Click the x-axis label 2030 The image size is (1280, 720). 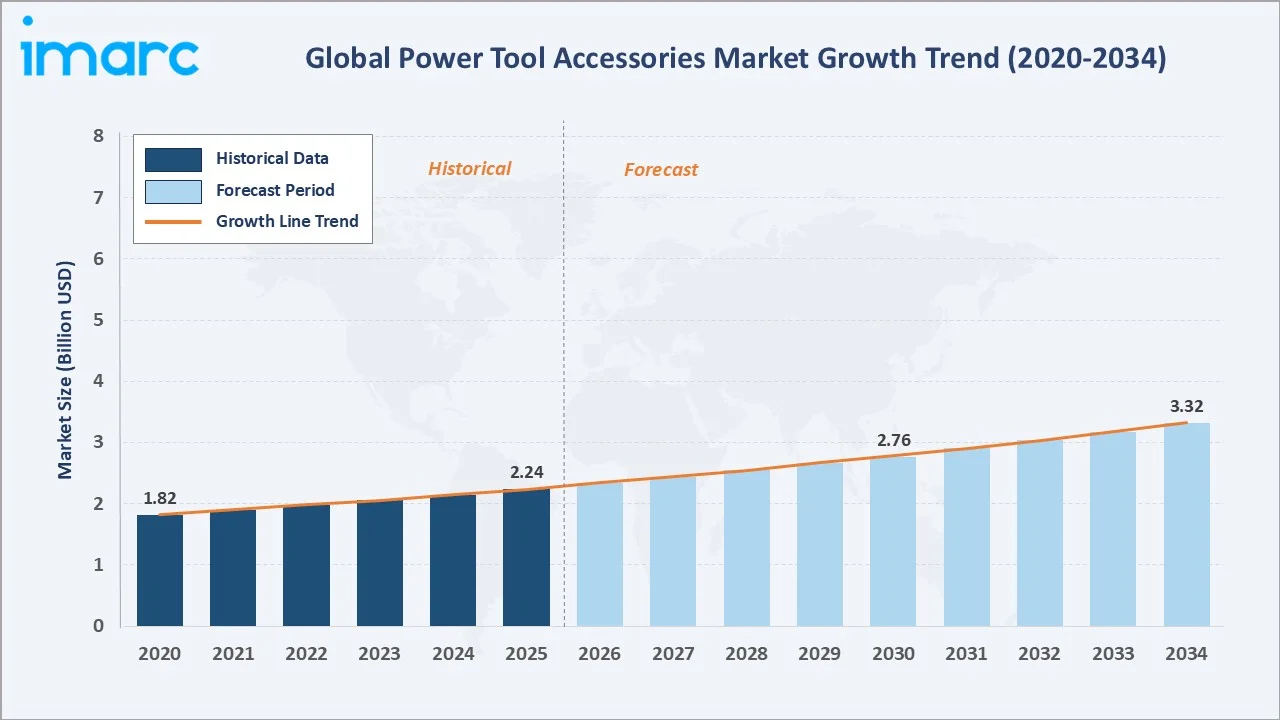[x=893, y=653]
